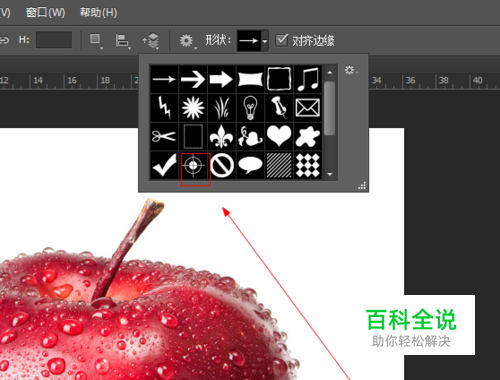Viewport: 500px width, 380px height.
Task: Open the 窗口(W) menu
Action: pos(46,13)
